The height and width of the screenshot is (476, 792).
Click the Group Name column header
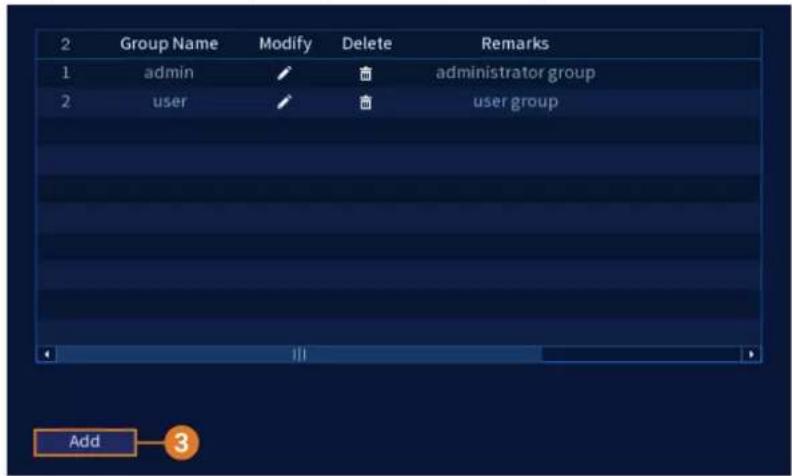pos(169,44)
